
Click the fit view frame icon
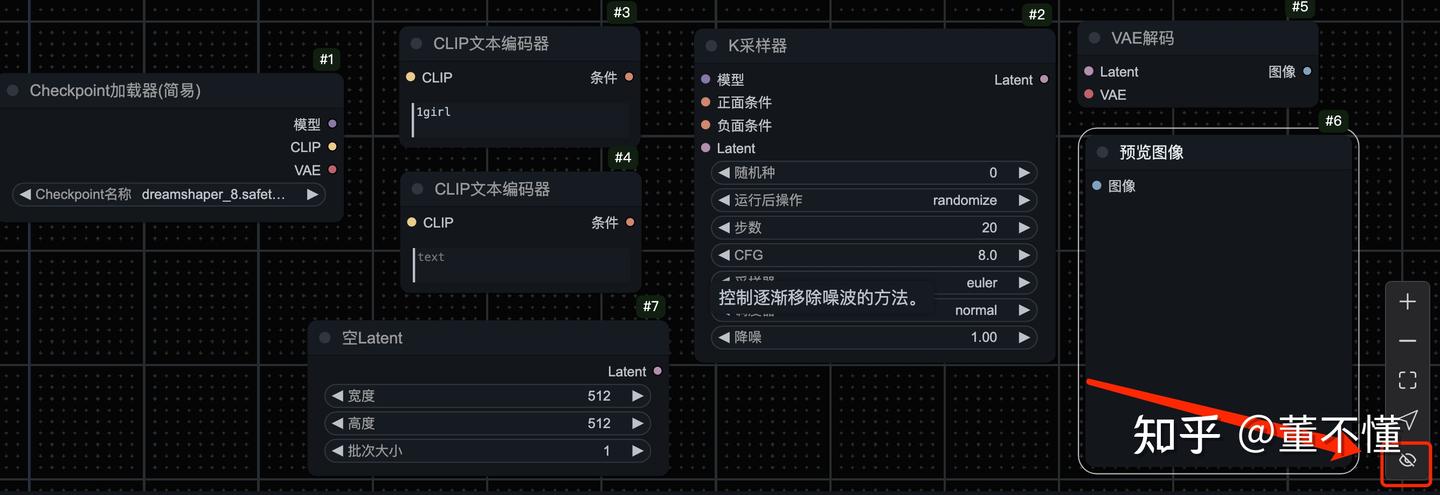(1407, 380)
